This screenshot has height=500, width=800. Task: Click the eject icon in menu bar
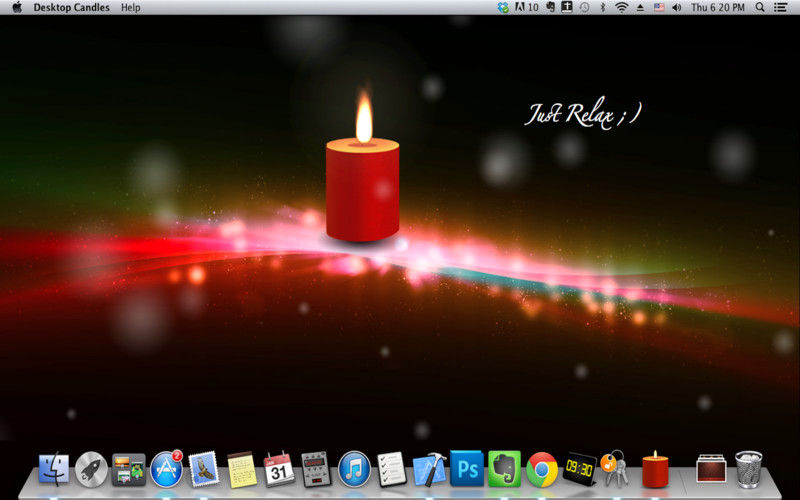[640, 8]
